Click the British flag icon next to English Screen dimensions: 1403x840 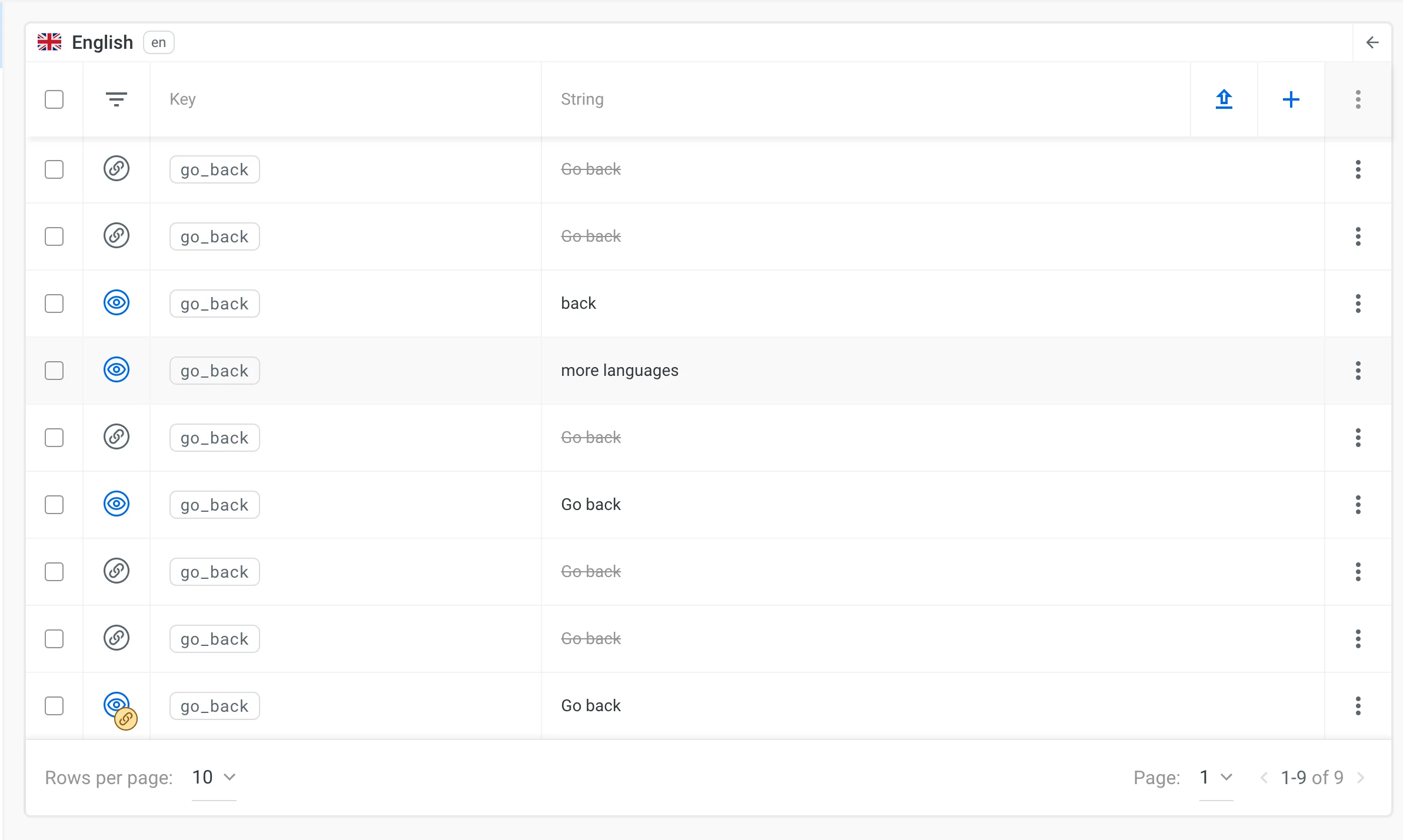[x=49, y=41]
